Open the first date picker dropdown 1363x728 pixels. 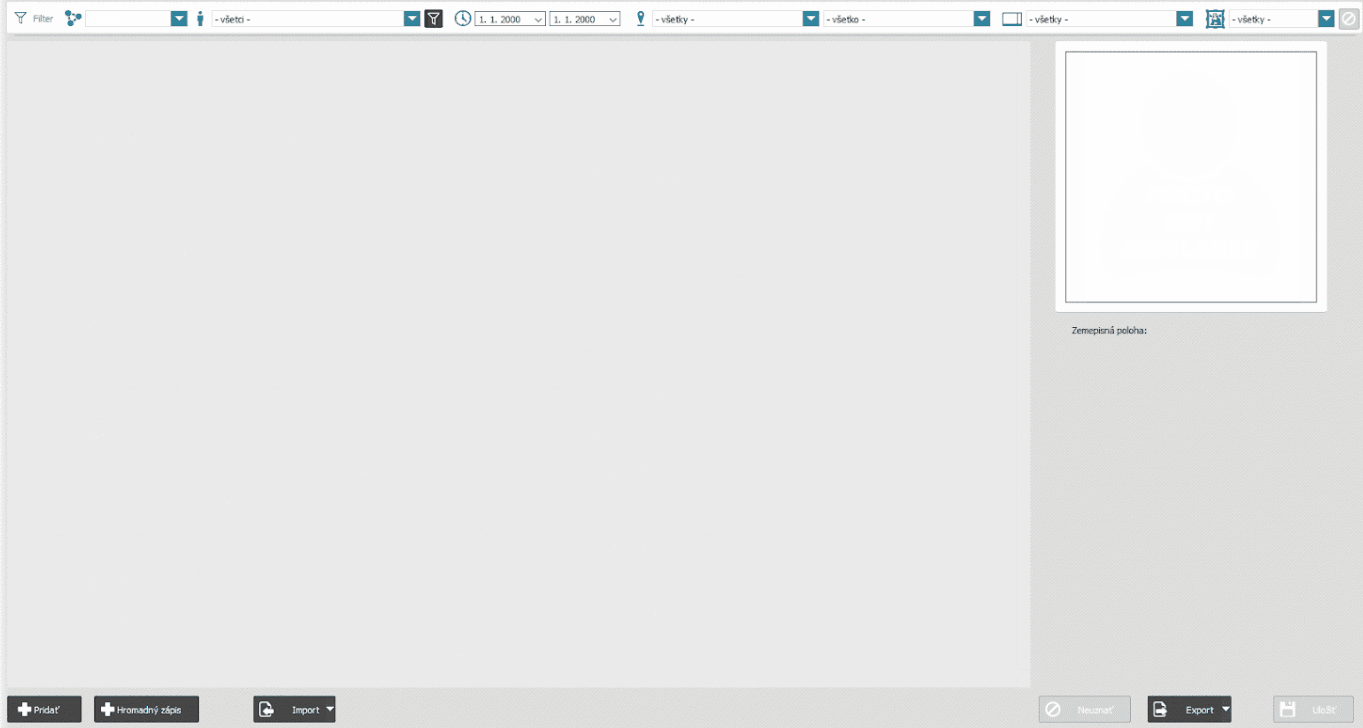[x=539, y=19]
